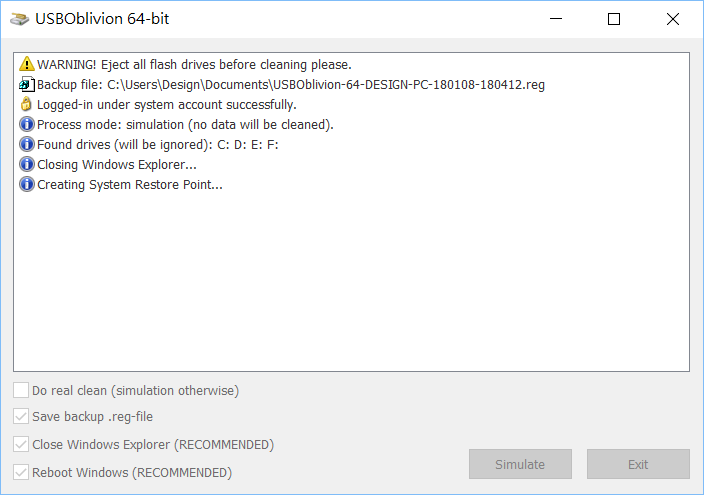Toggle the Reboot Windows checkbox
The height and width of the screenshot is (495, 704).
[21, 473]
